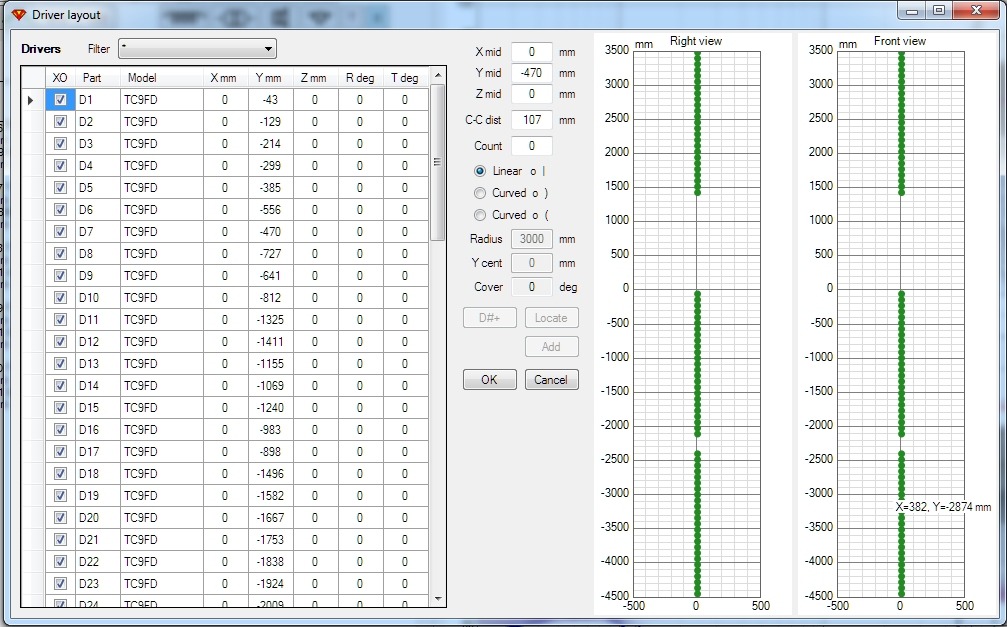Toggle the XO checkbox for driver D16
Viewport: 1007px width, 627px height.
point(60,429)
